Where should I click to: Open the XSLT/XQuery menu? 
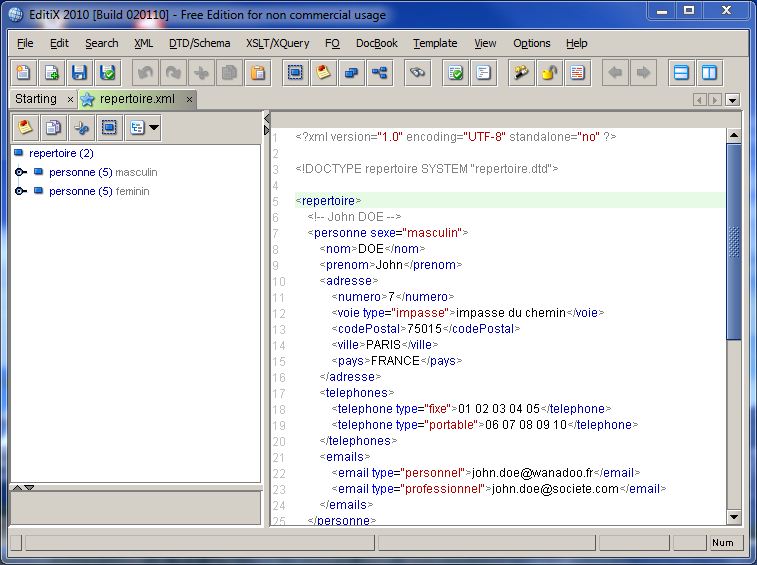pos(277,43)
